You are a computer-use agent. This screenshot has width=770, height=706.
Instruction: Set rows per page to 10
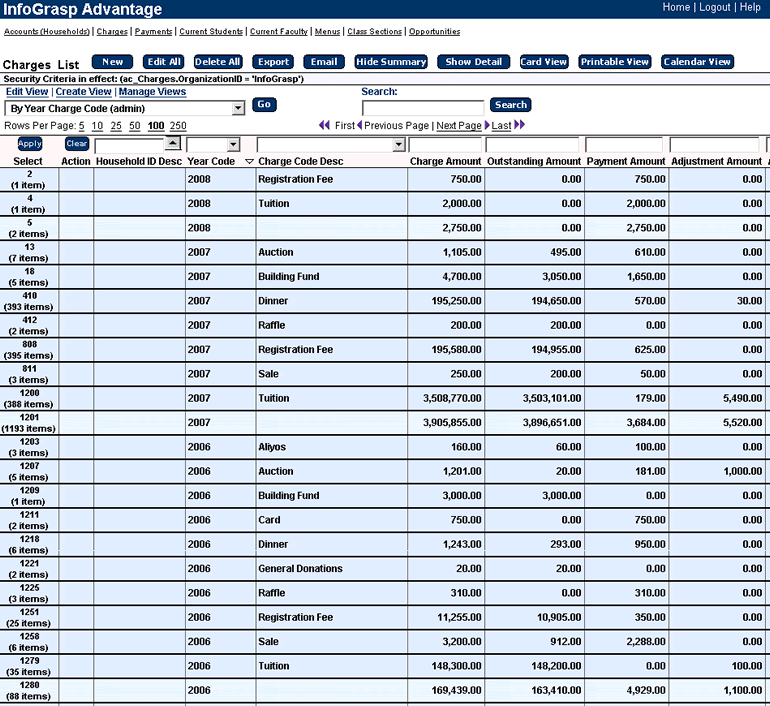click(97, 126)
